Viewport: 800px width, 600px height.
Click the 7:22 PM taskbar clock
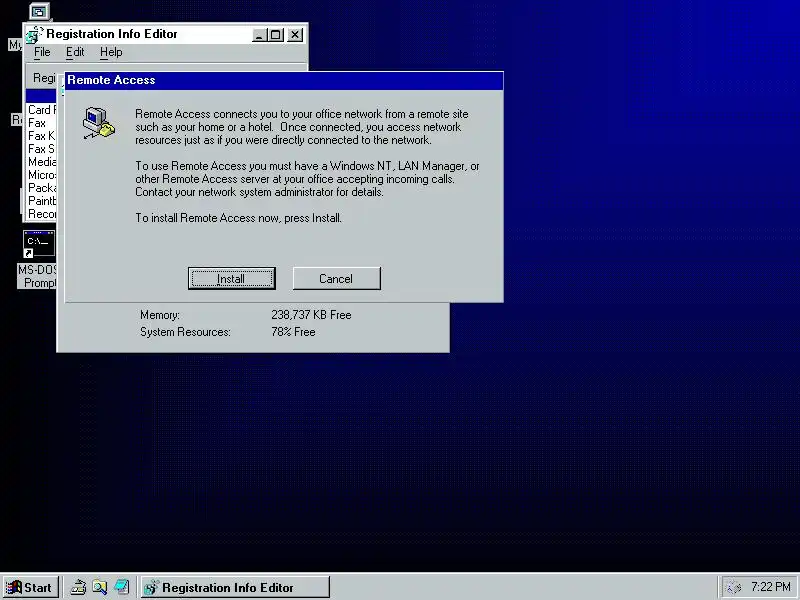(770, 587)
